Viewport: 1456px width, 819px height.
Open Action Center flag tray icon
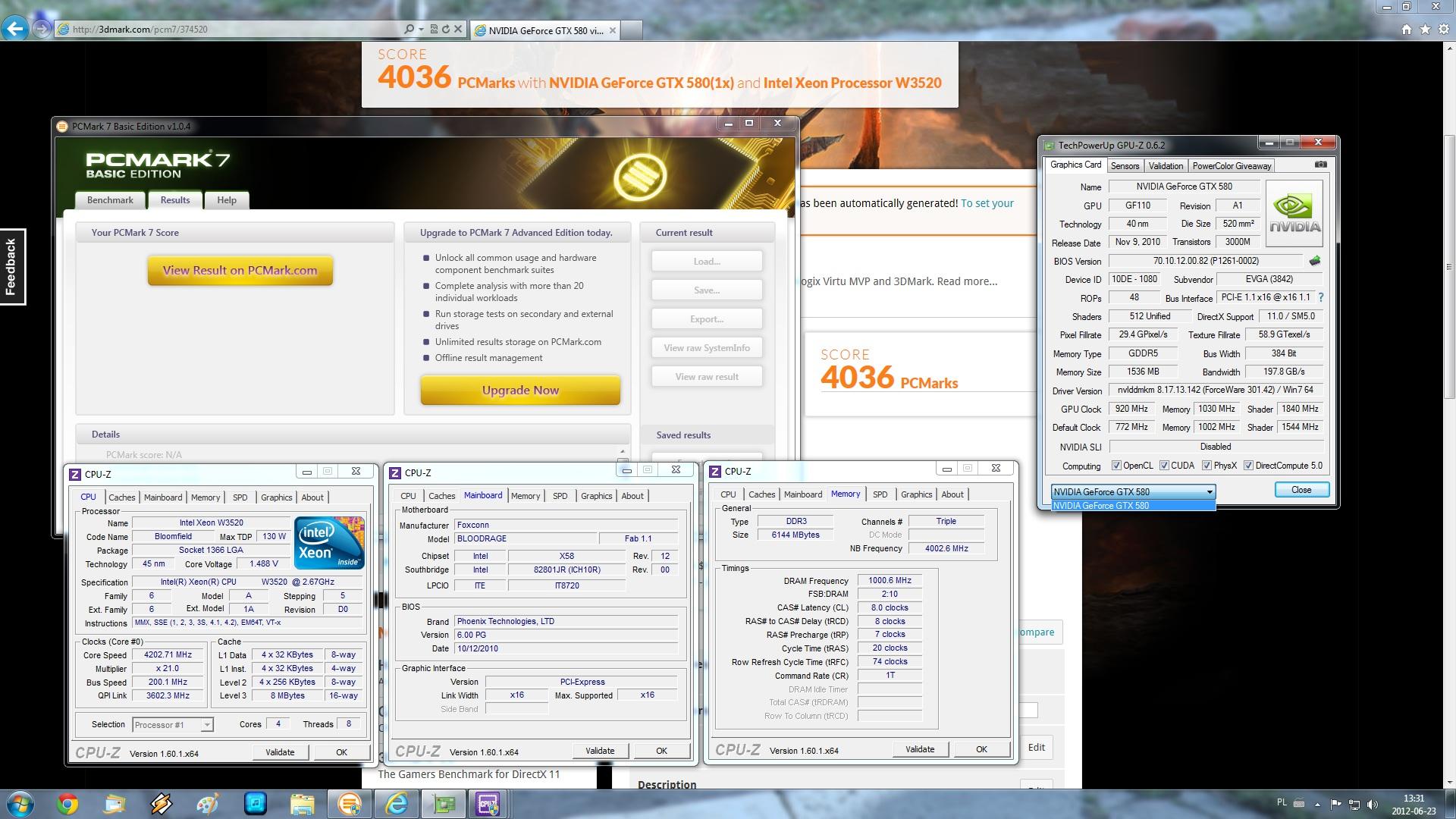pos(1336,804)
